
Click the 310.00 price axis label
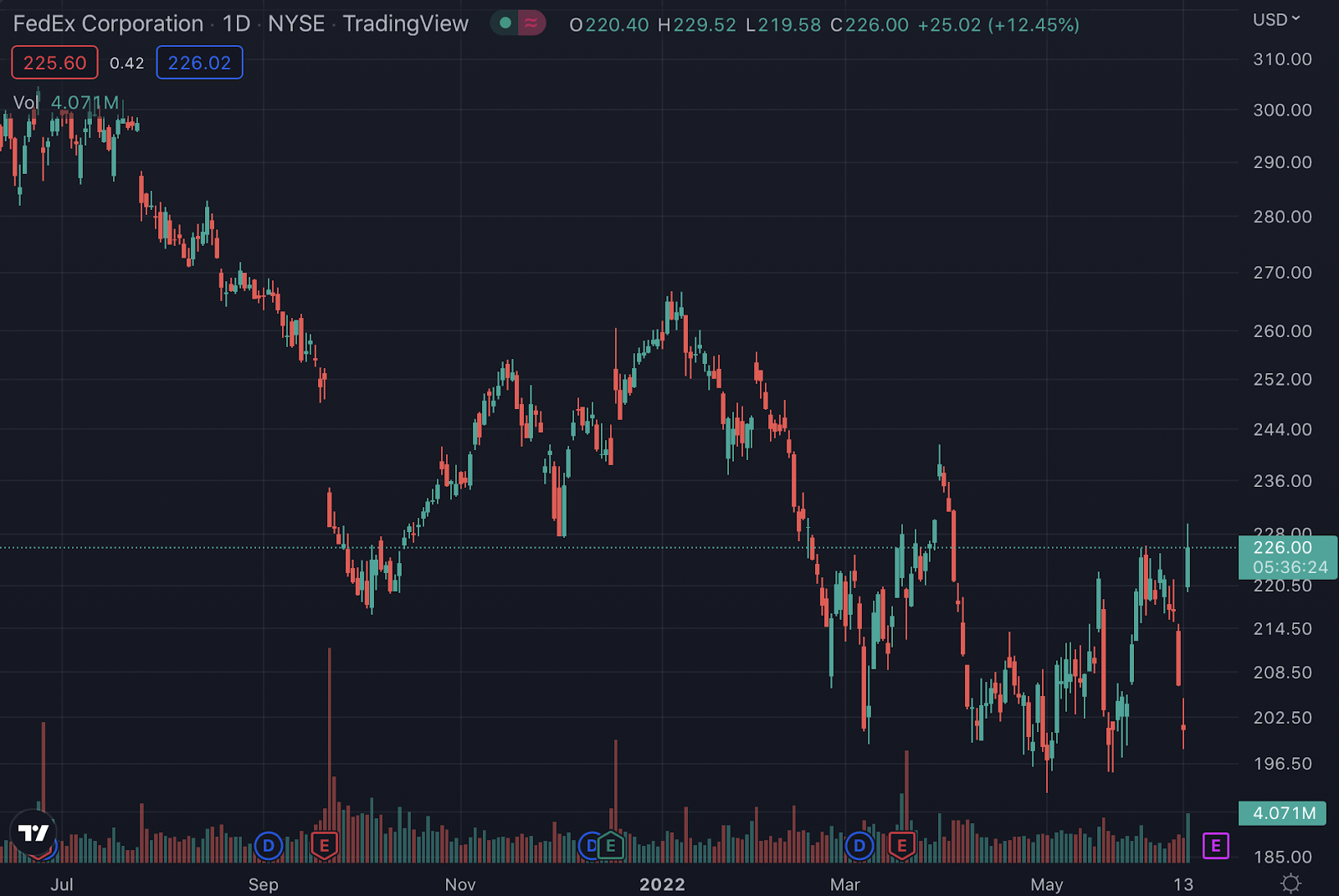click(1282, 59)
